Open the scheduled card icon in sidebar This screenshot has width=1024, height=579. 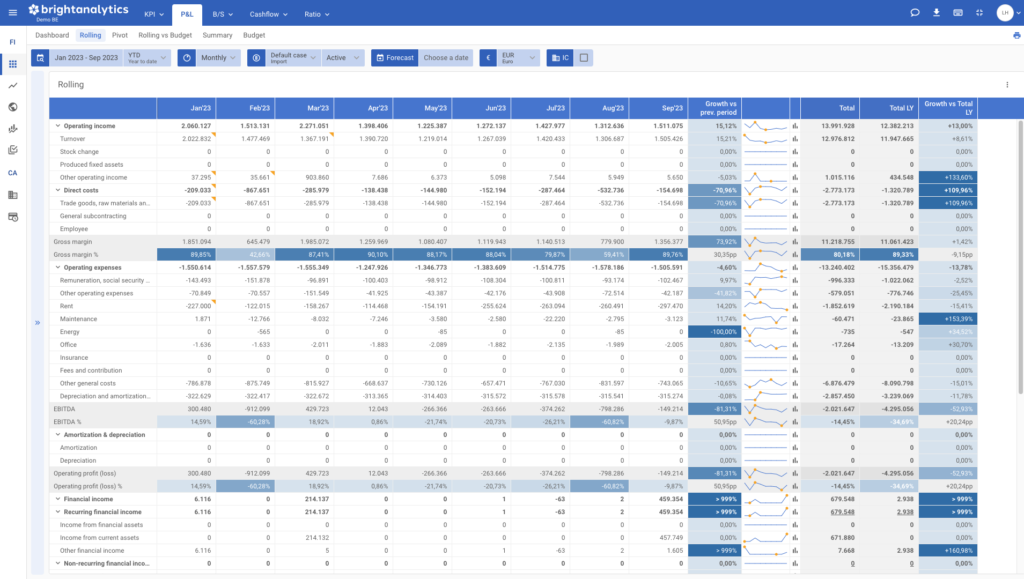12,217
